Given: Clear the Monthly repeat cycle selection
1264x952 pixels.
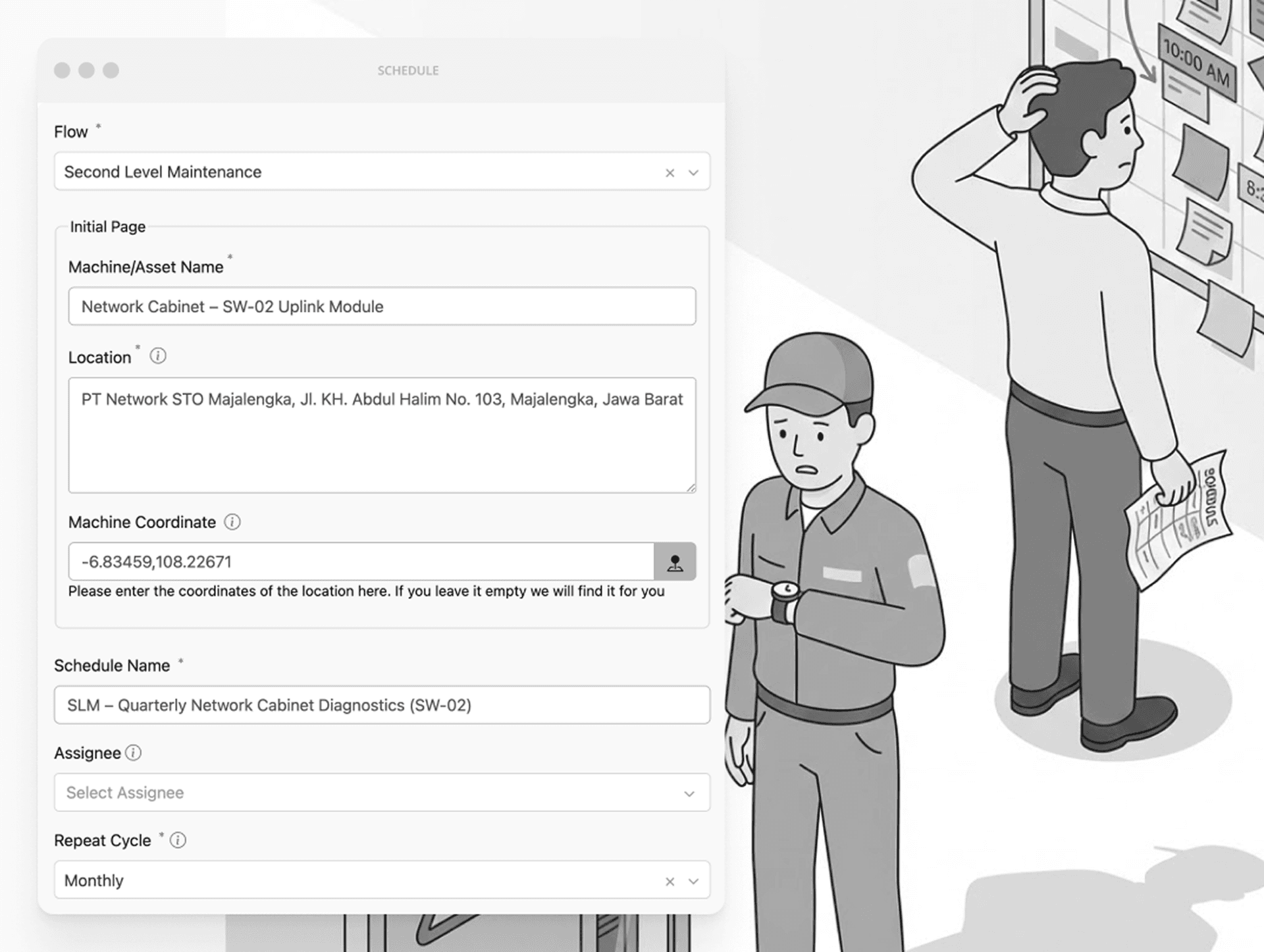Looking at the screenshot, I should [670, 880].
